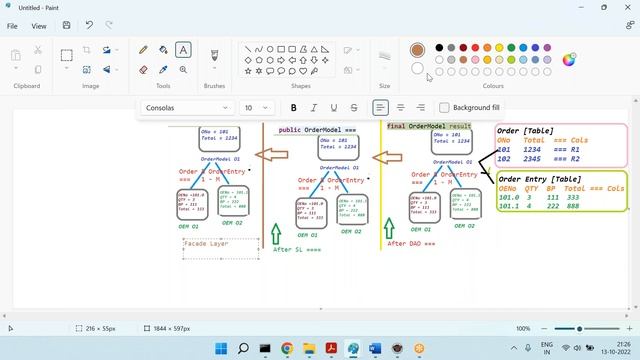
Task: Set text alignment to left
Action: [x=380, y=108]
